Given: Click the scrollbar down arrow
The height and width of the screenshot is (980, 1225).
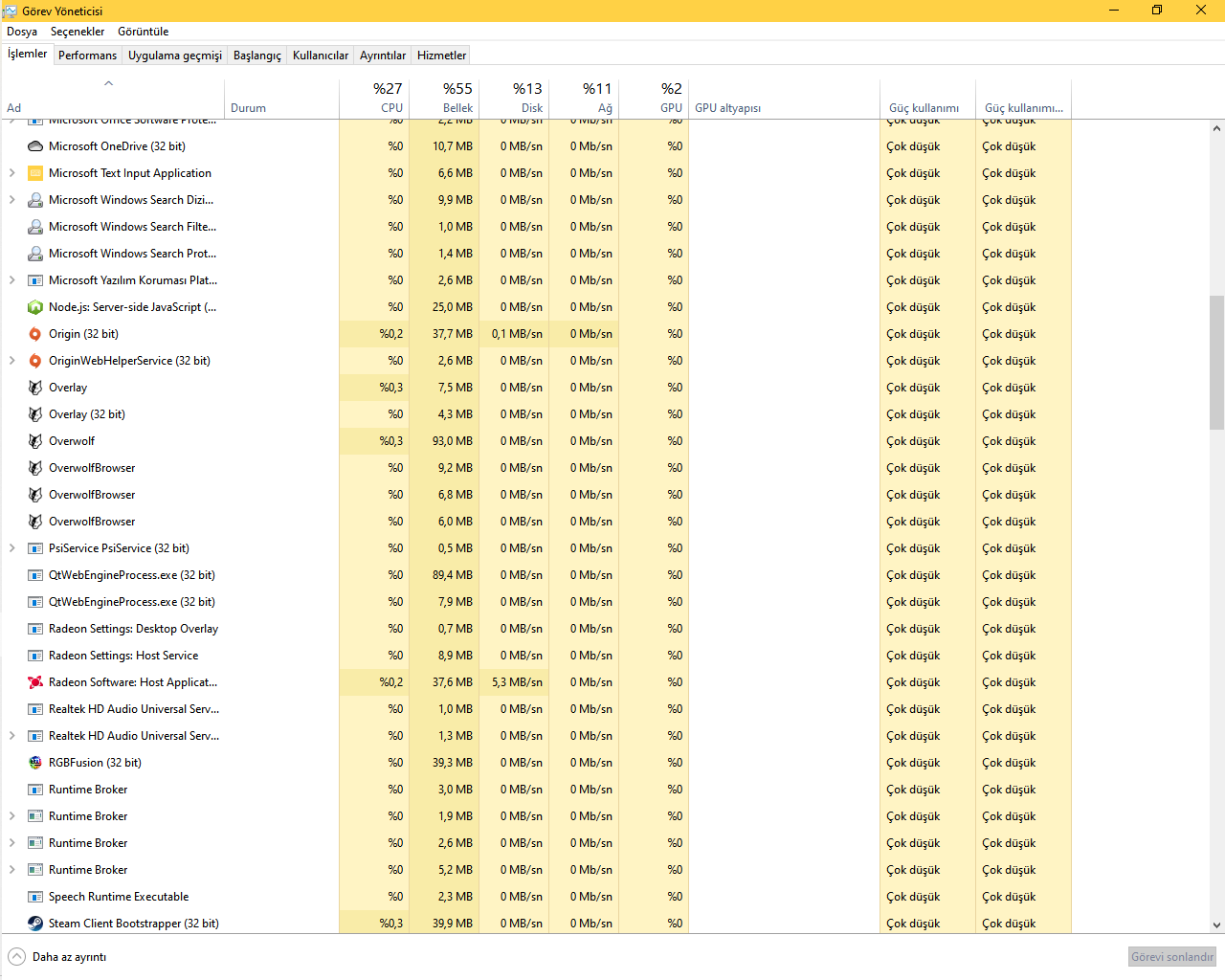Looking at the screenshot, I should tap(1216, 925).
